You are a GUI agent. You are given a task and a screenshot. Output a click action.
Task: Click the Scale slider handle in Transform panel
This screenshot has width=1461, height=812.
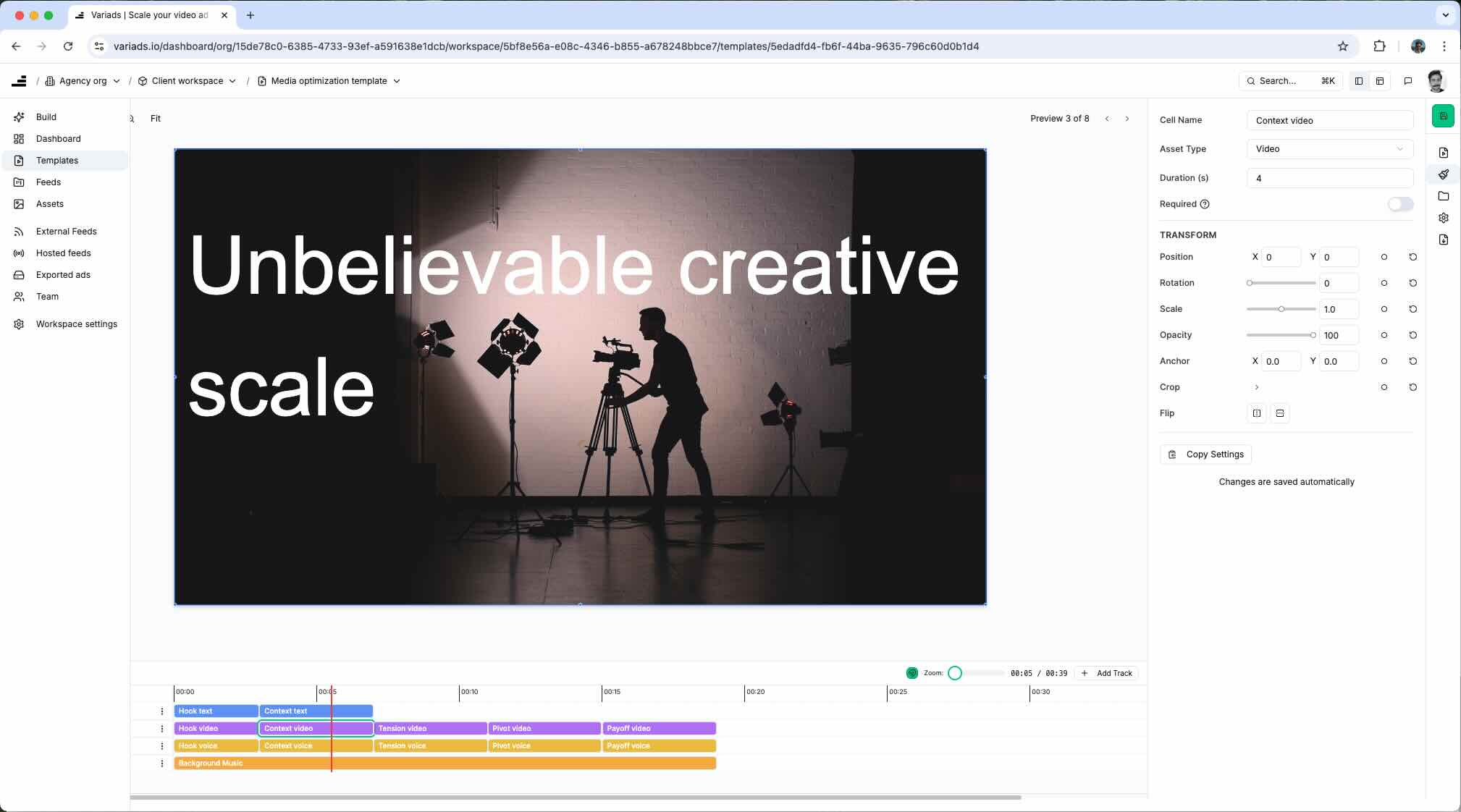point(1281,309)
